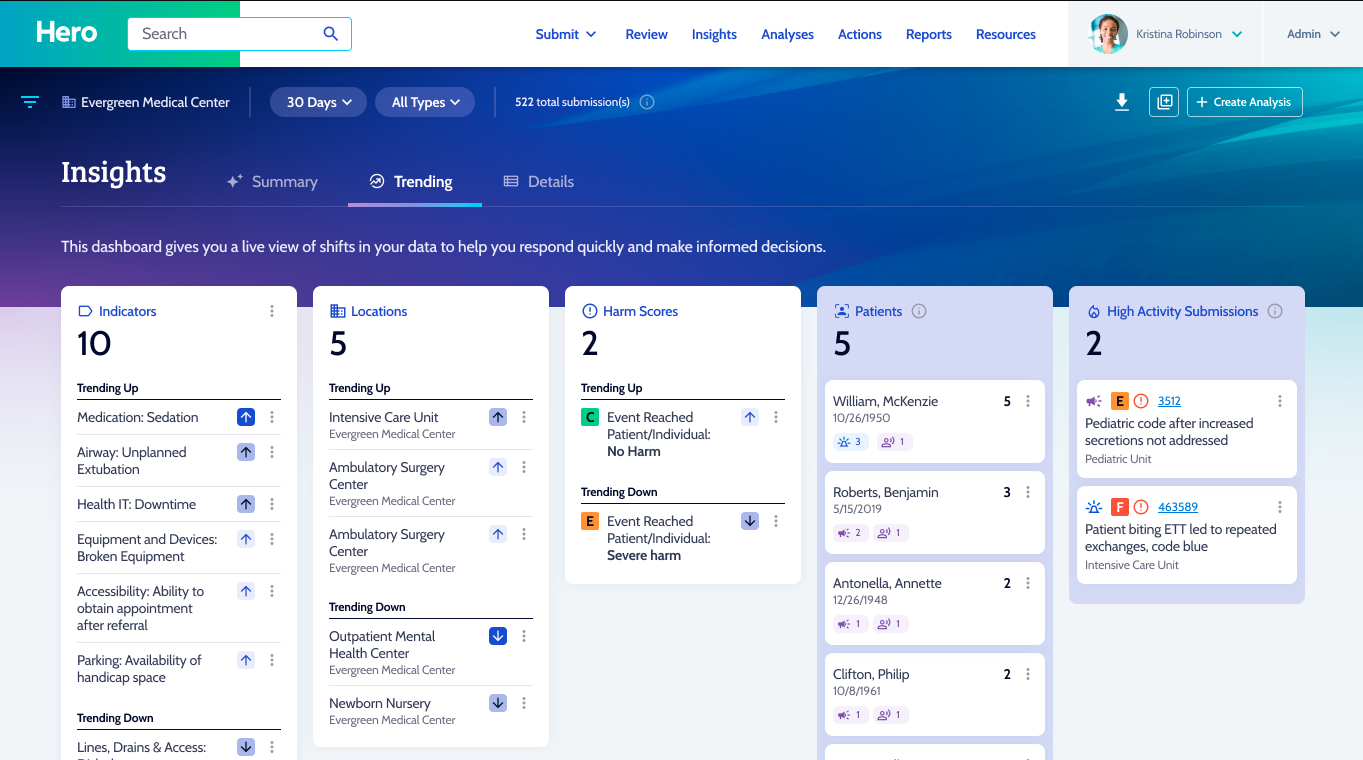Click trending up arrow for Medication: Sedation
1363x760 pixels.
pyautogui.click(x=246, y=417)
